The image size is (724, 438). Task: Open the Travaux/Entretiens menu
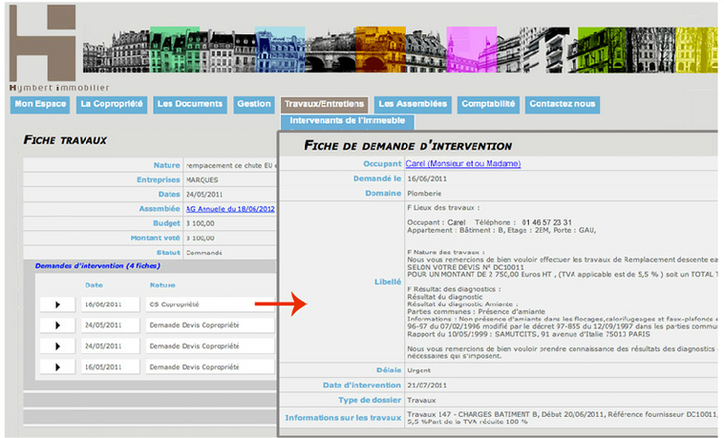tap(324, 104)
